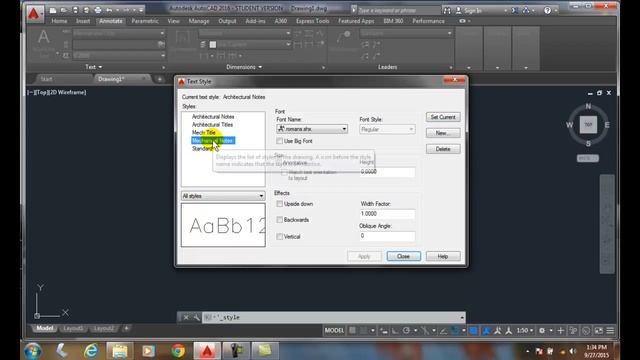This screenshot has width=640, height=360.
Task: Click the New... style button
Action: click(443, 133)
